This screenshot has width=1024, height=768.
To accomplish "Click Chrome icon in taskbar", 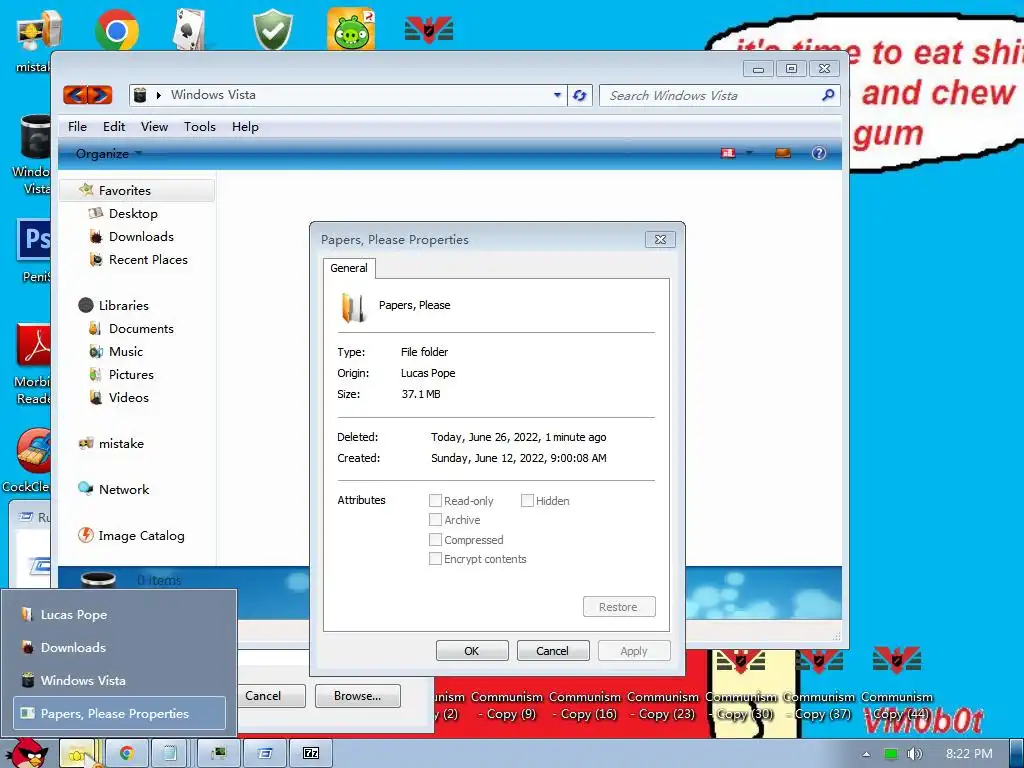I will tap(126, 753).
